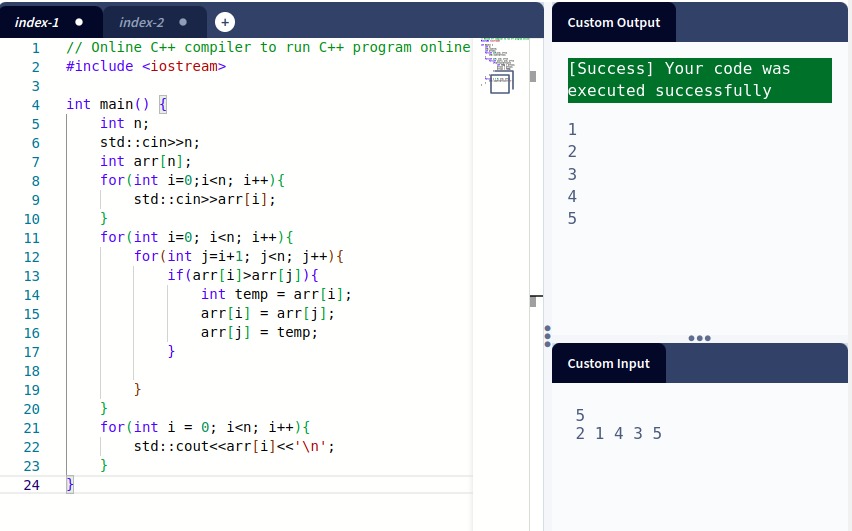Image resolution: width=852 pixels, height=531 pixels.
Task: Click the vertical three-dot panel splitter handle
Action: tap(547, 336)
